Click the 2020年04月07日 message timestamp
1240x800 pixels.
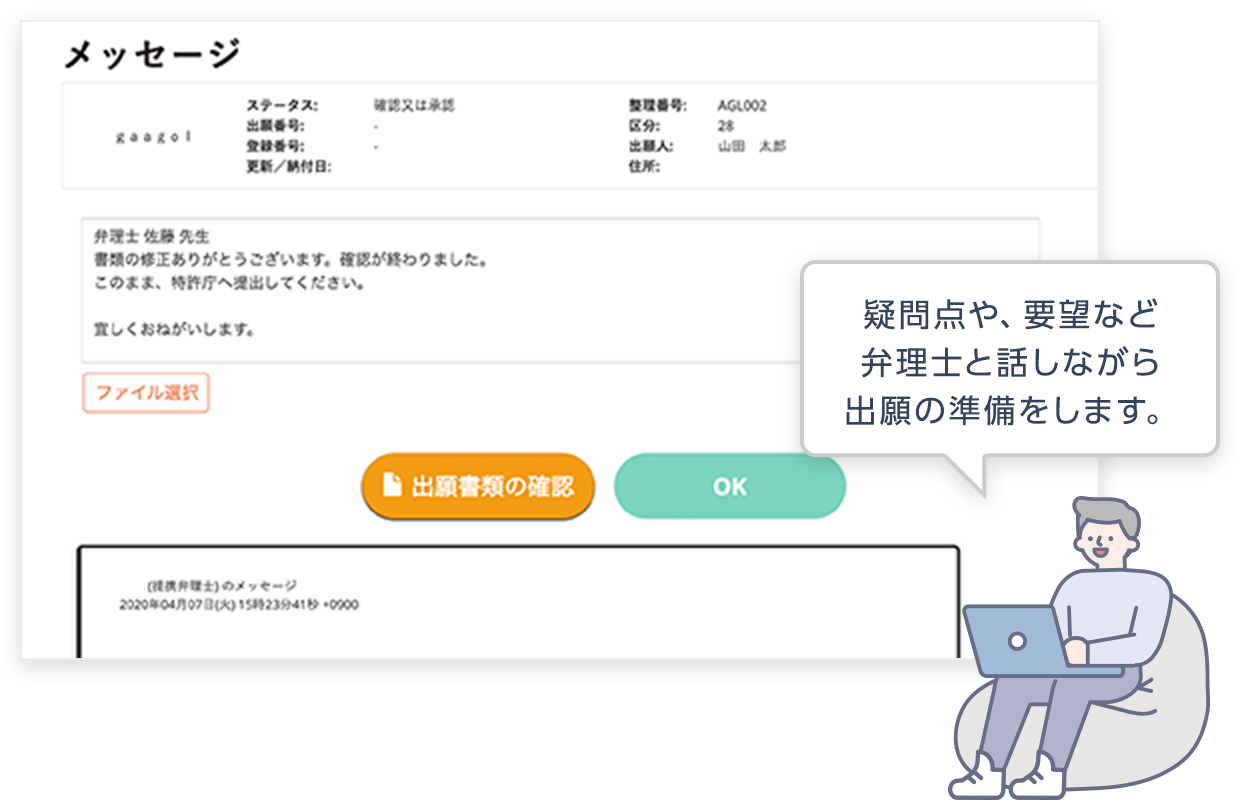[239, 605]
